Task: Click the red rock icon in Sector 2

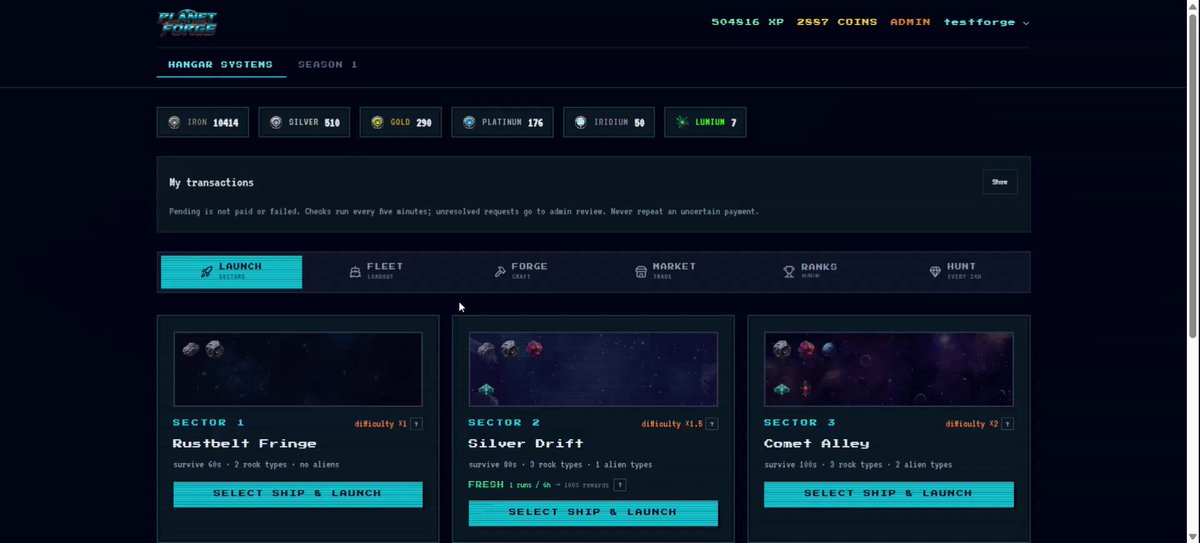Action: point(534,349)
